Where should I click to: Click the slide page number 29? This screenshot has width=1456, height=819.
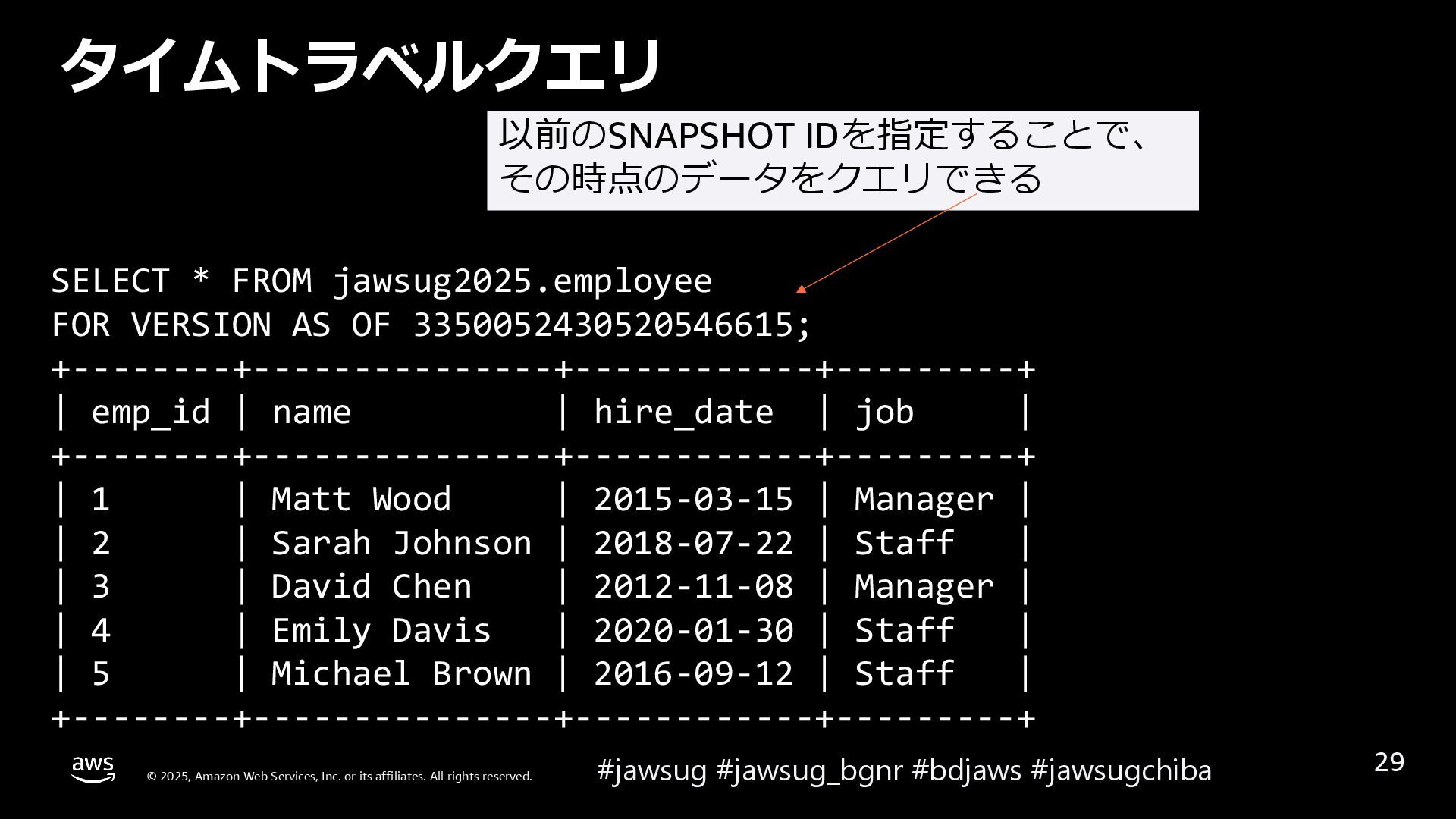pyautogui.click(x=1389, y=762)
